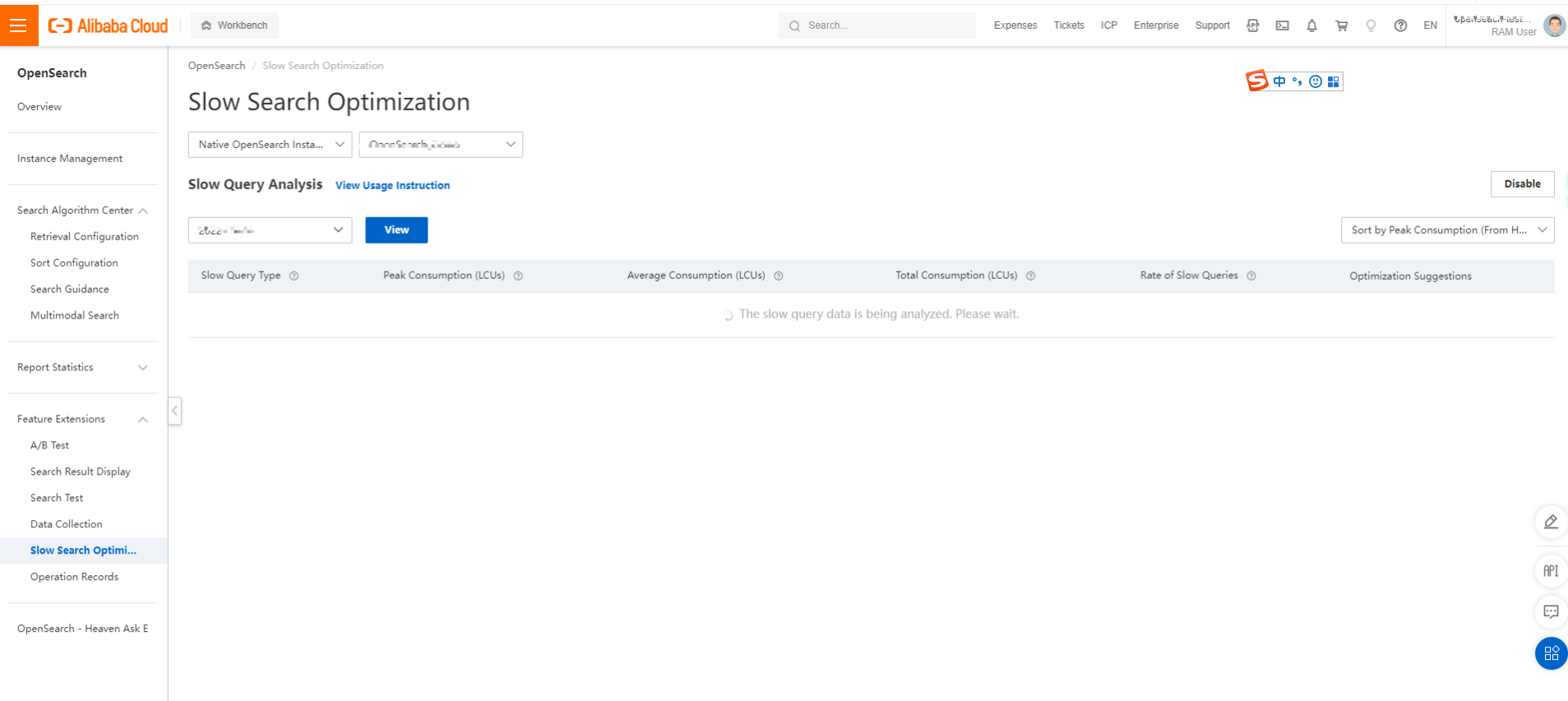The image size is (1568, 701).
Task: Click OpenSearch breadcrumb link
Action: tap(216, 66)
